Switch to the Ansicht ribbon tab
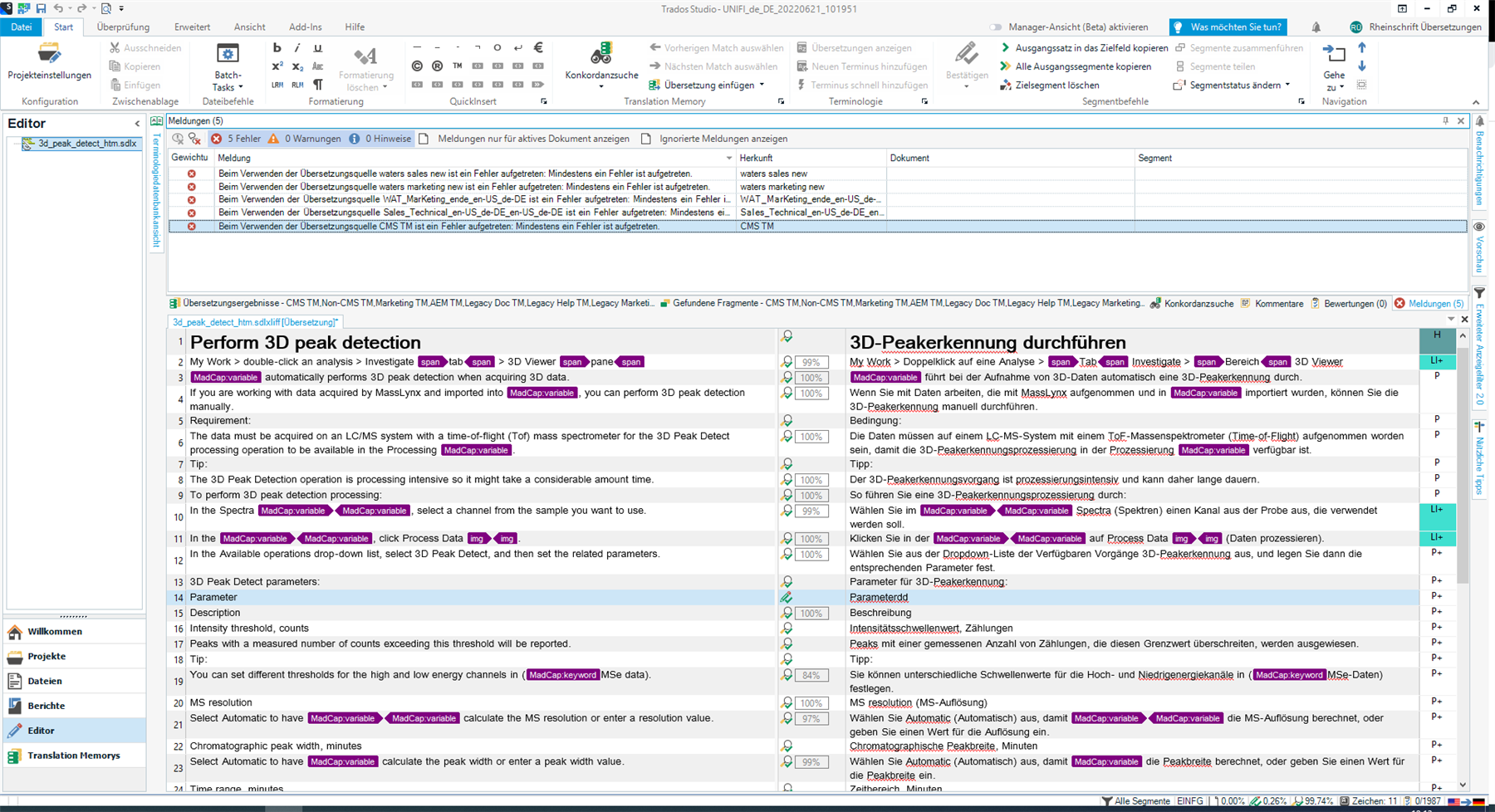The height and width of the screenshot is (812, 1495). pyautogui.click(x=249, y=27)
